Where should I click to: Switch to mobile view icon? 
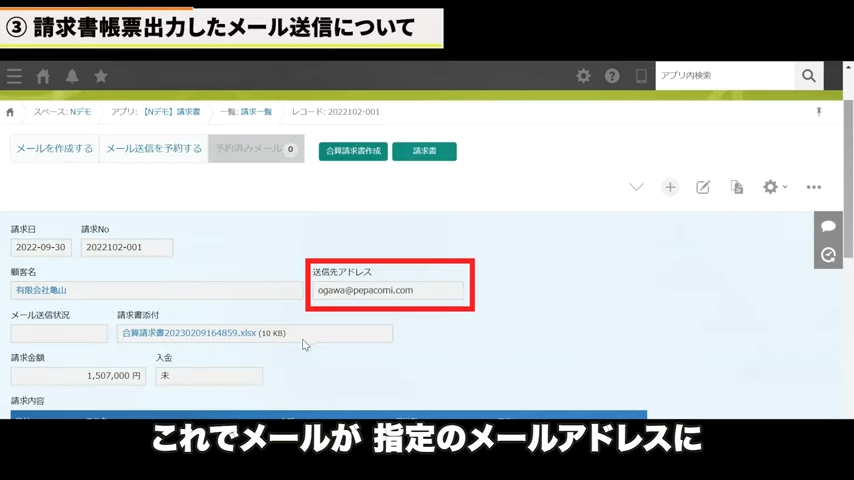click(x=641, y=76)
